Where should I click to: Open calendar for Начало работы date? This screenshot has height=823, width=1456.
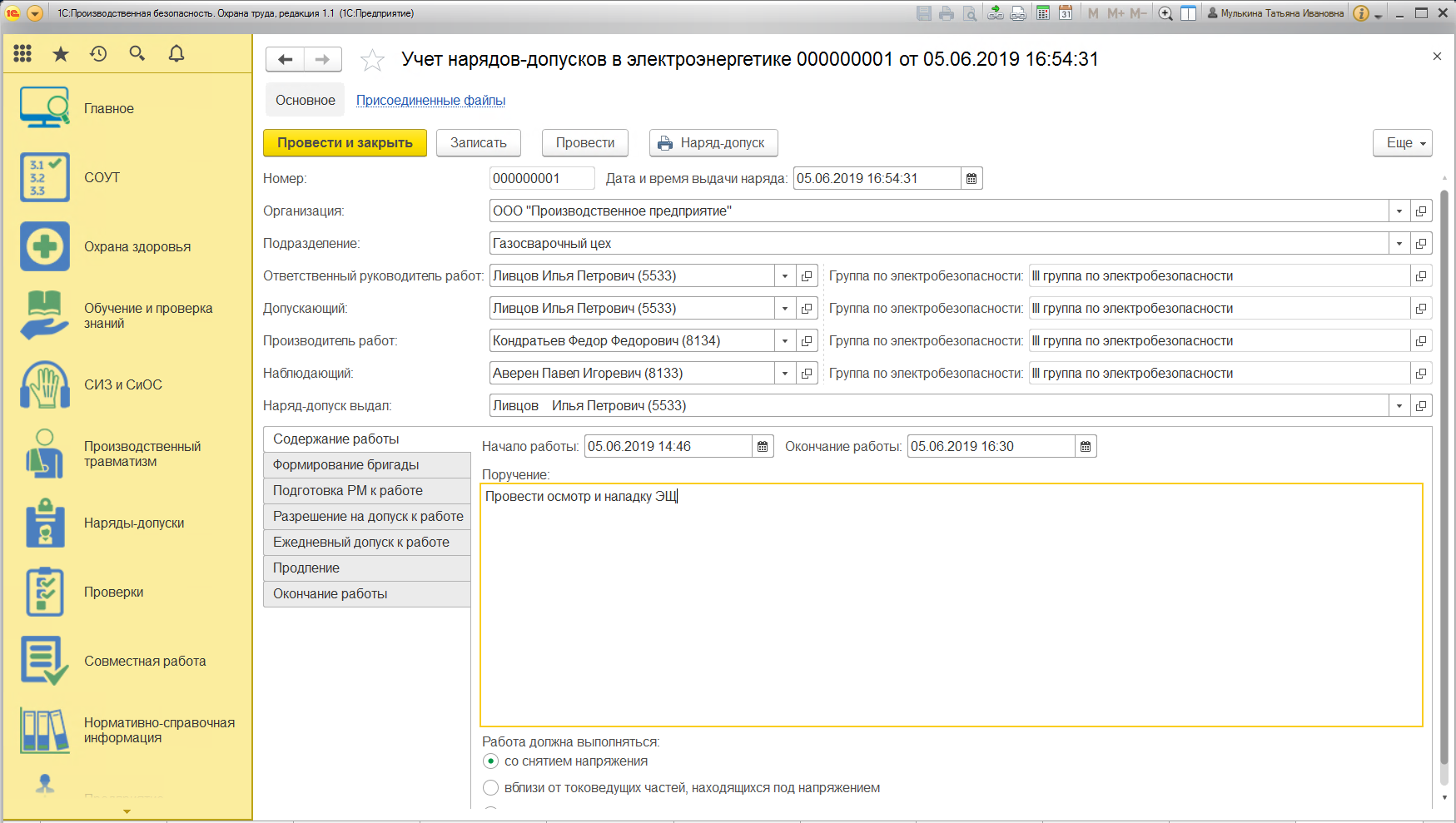click(763, 447)
